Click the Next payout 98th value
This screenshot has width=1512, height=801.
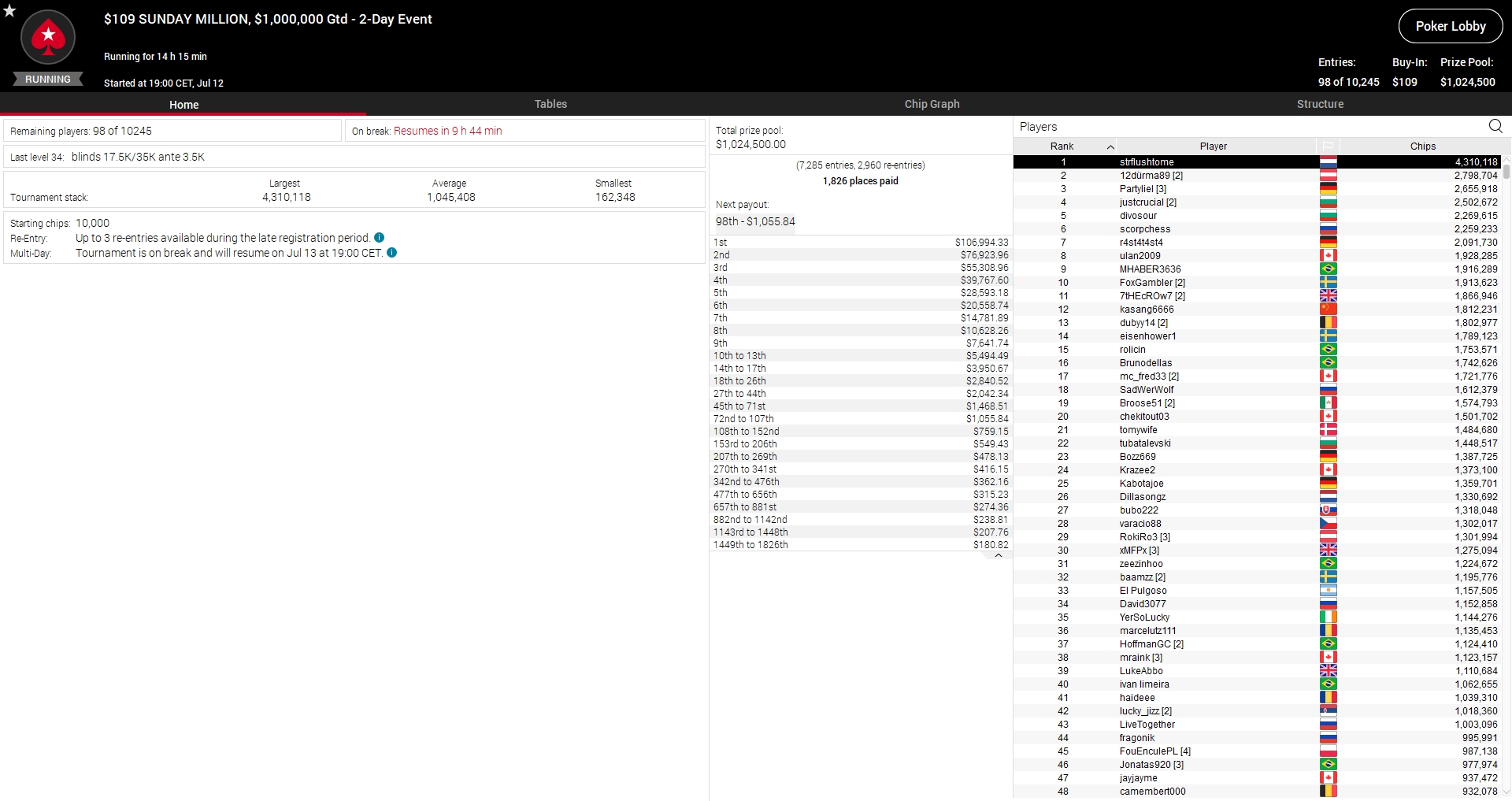tap(755, 221)
